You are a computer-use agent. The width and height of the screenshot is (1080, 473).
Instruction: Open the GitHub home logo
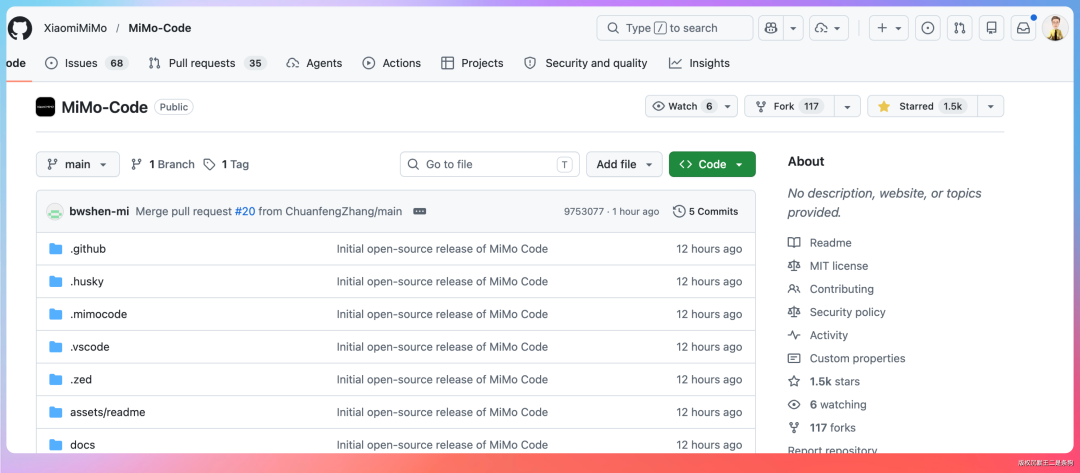[x=20, y=28]
